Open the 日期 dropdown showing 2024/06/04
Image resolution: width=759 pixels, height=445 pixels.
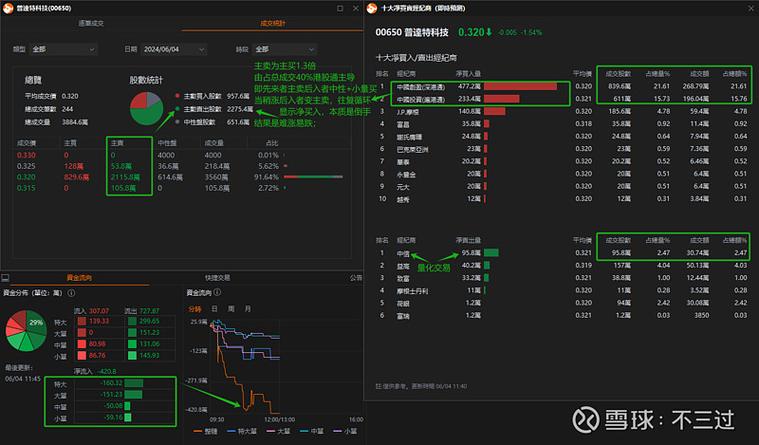pos(174,49)
